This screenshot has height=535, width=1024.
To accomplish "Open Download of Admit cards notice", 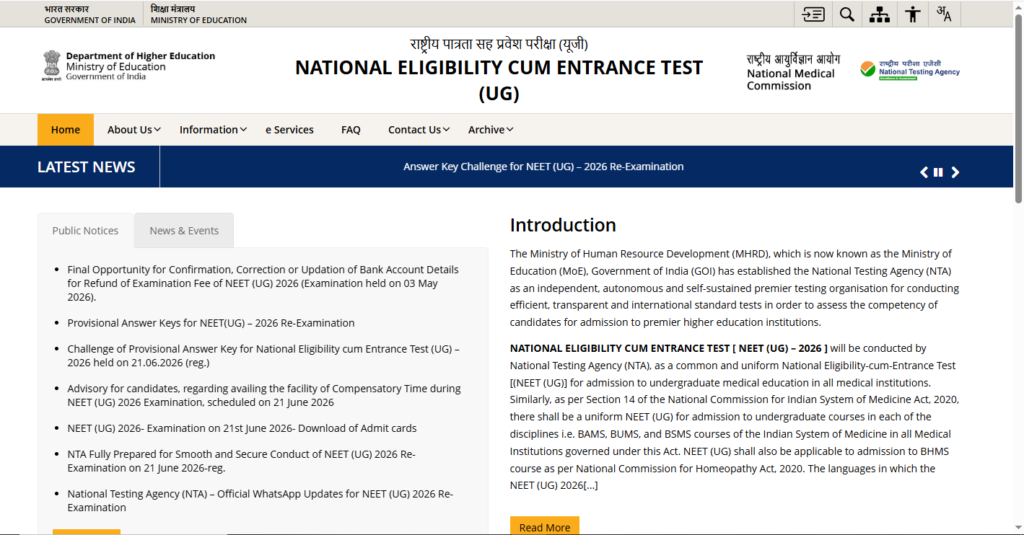I will point(242,428).
